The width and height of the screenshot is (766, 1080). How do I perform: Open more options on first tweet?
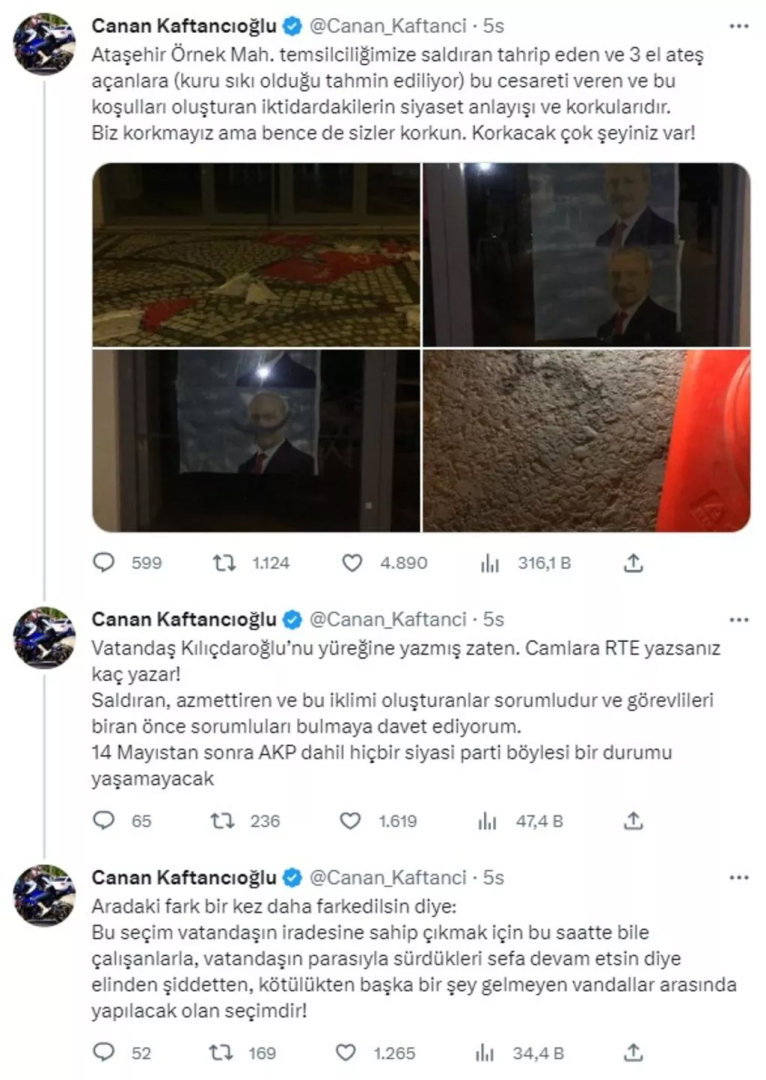738,24
